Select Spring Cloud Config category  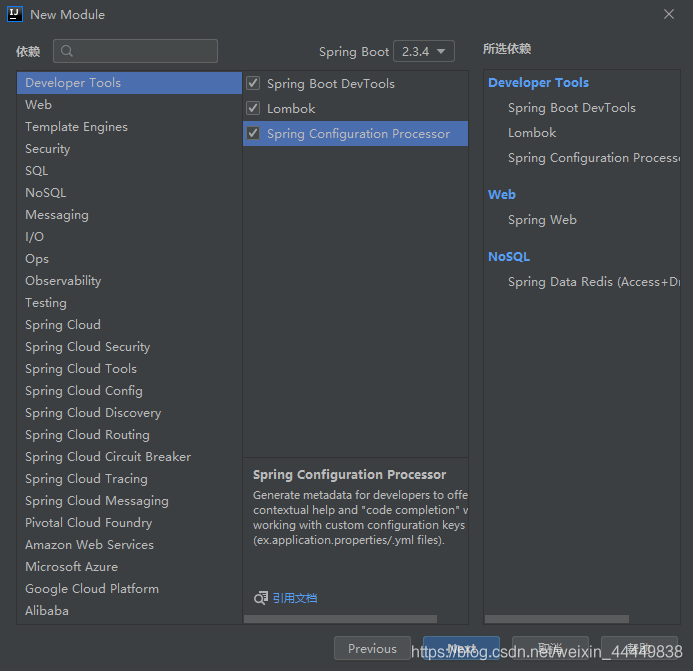(x=129, y=391)
